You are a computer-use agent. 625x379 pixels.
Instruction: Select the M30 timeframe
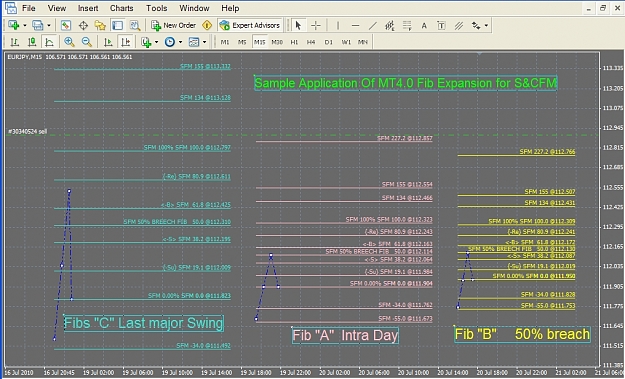[277, 42]
